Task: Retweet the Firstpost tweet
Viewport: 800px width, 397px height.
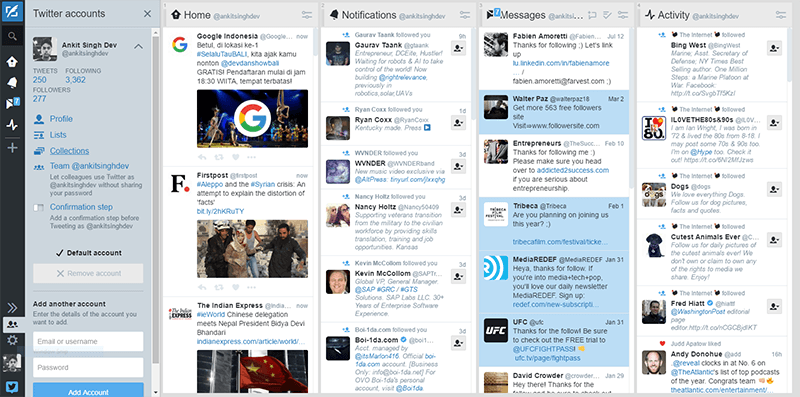Action: pos(219,287)
